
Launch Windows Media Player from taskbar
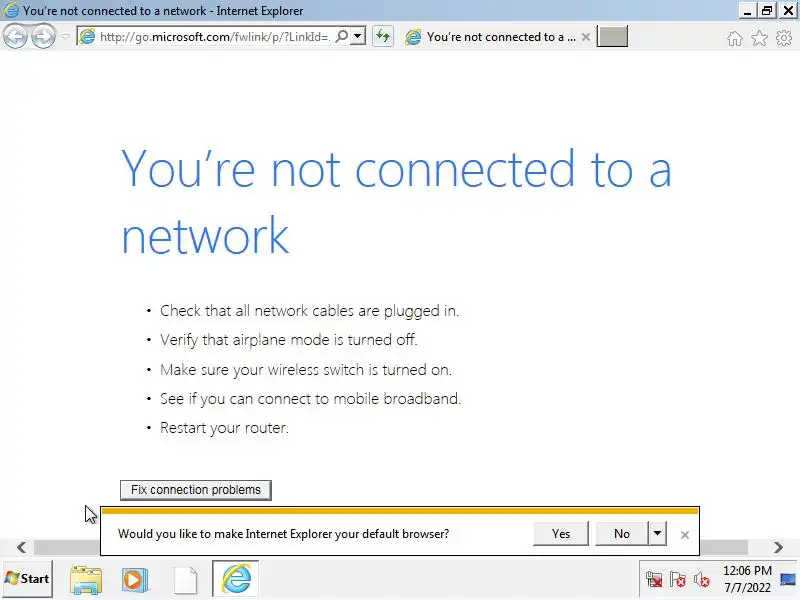135,580
